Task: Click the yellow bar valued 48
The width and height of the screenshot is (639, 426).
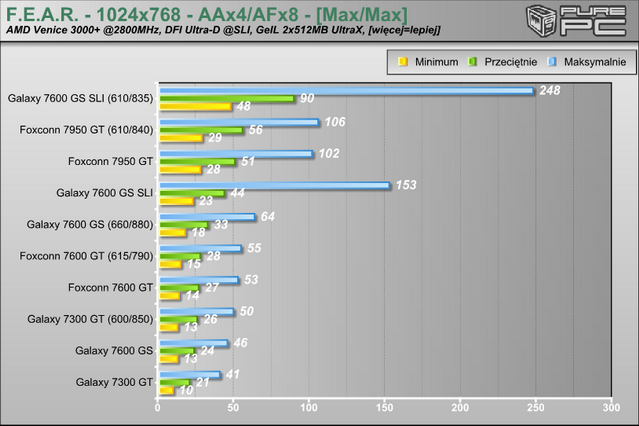Action: click(x=196, y=106)
